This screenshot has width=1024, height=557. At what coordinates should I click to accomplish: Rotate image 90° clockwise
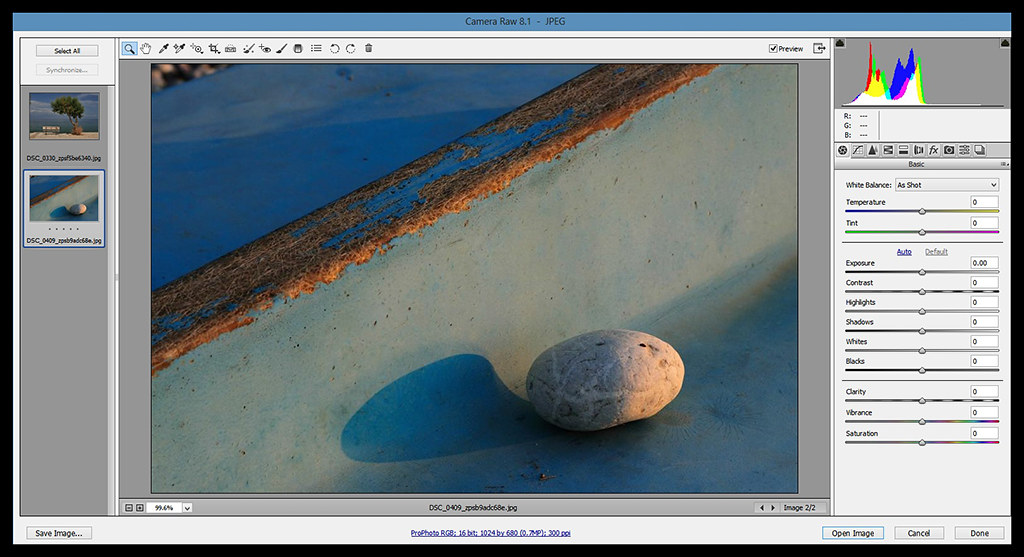point(351,48)
